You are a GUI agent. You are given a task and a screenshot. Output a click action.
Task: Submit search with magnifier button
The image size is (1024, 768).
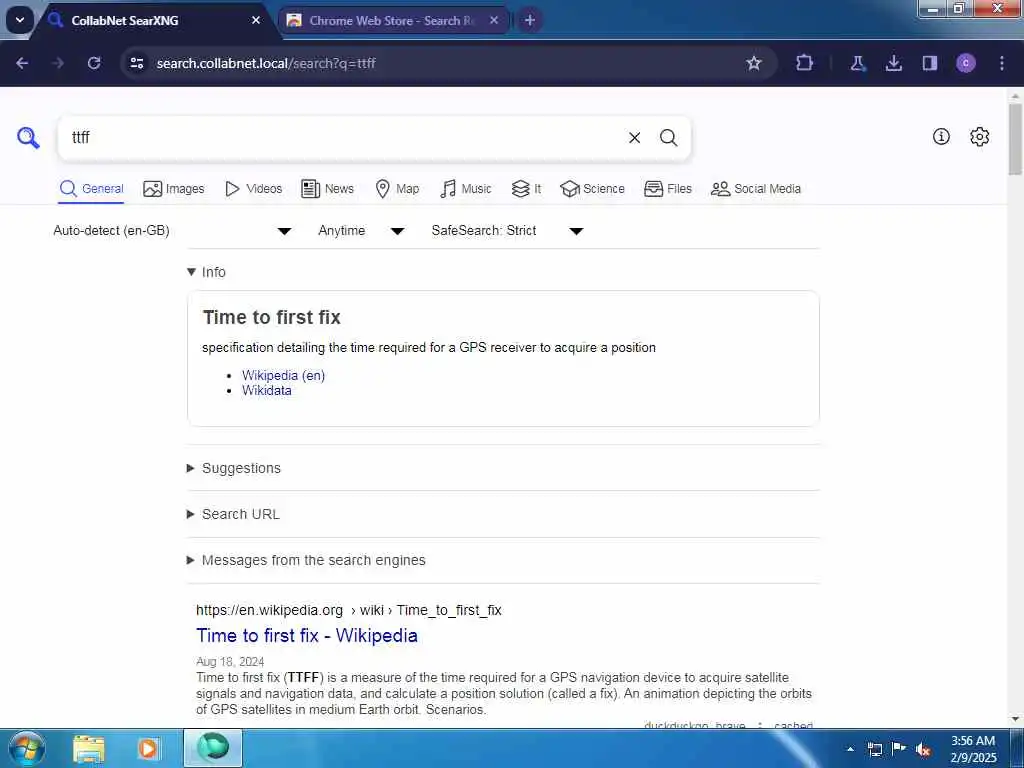click(668, 137)
